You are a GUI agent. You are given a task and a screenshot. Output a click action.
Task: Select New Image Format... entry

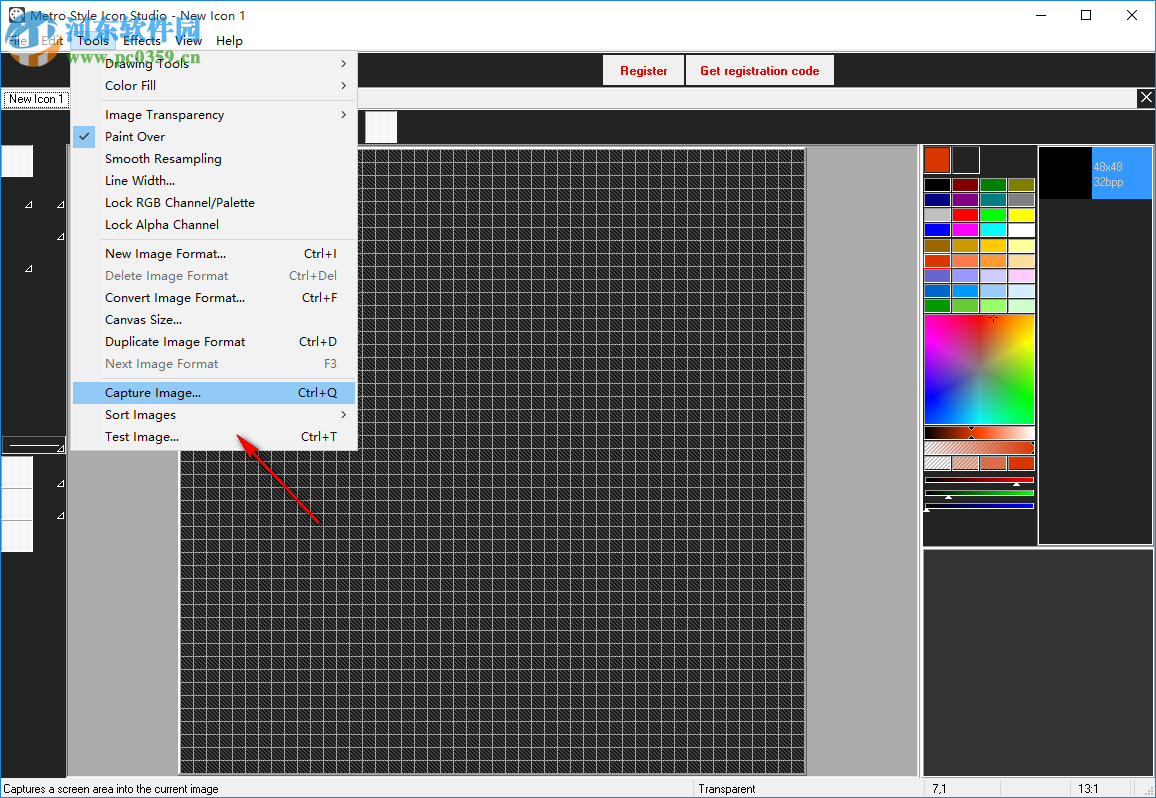click(214, 254)
